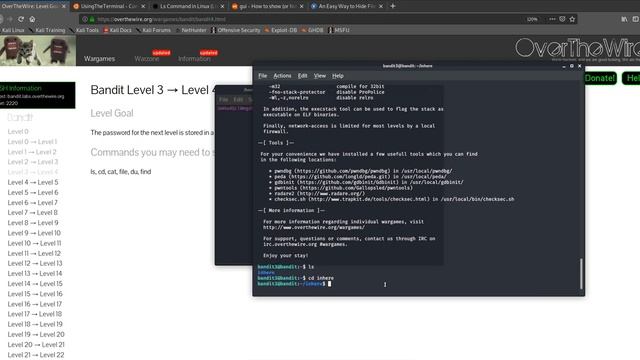
Task: Open the Offensive Security bookmark
Action: coord(236,30)
